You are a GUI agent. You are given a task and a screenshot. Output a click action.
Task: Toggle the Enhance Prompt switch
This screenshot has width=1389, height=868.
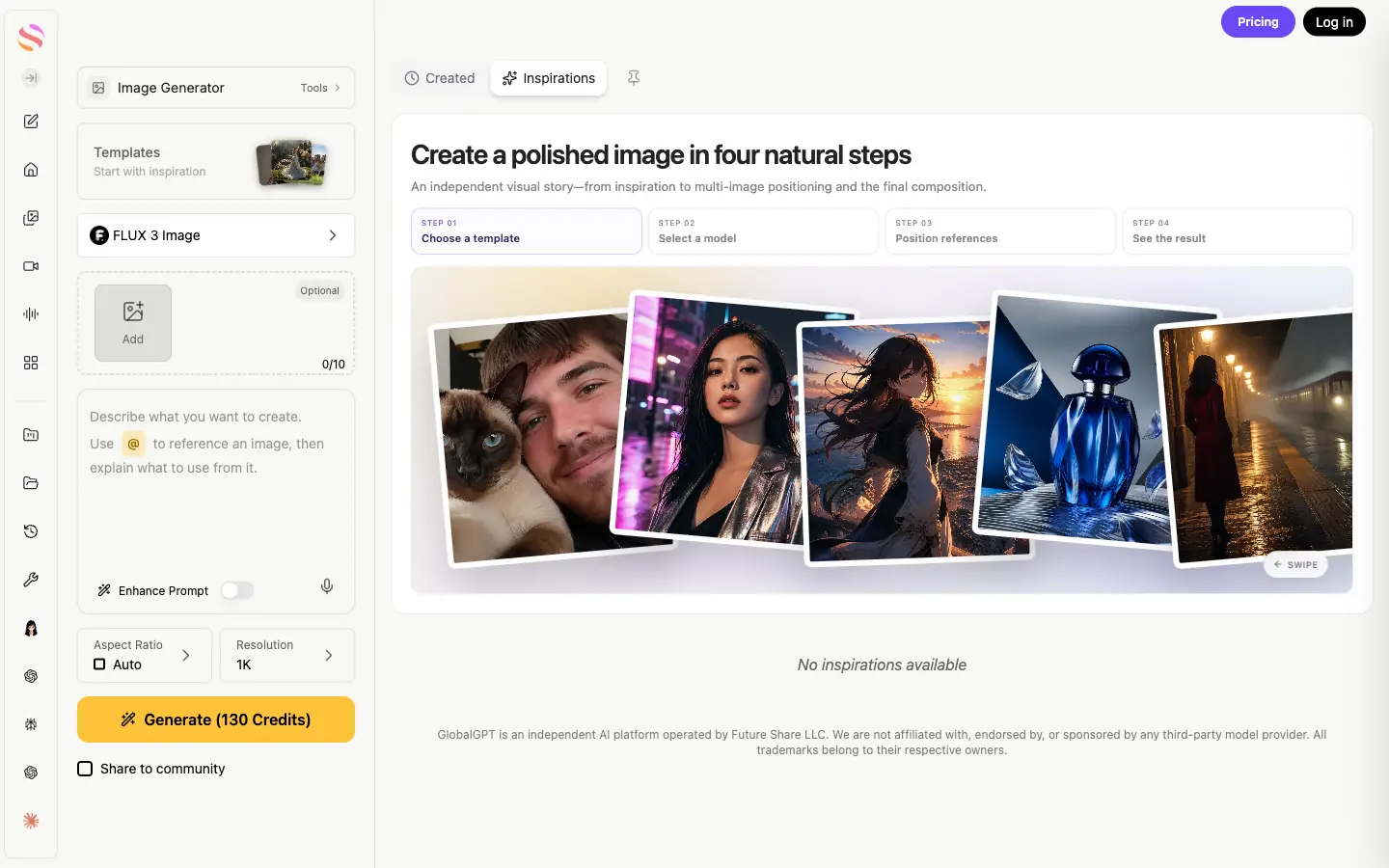click(236, 590)
